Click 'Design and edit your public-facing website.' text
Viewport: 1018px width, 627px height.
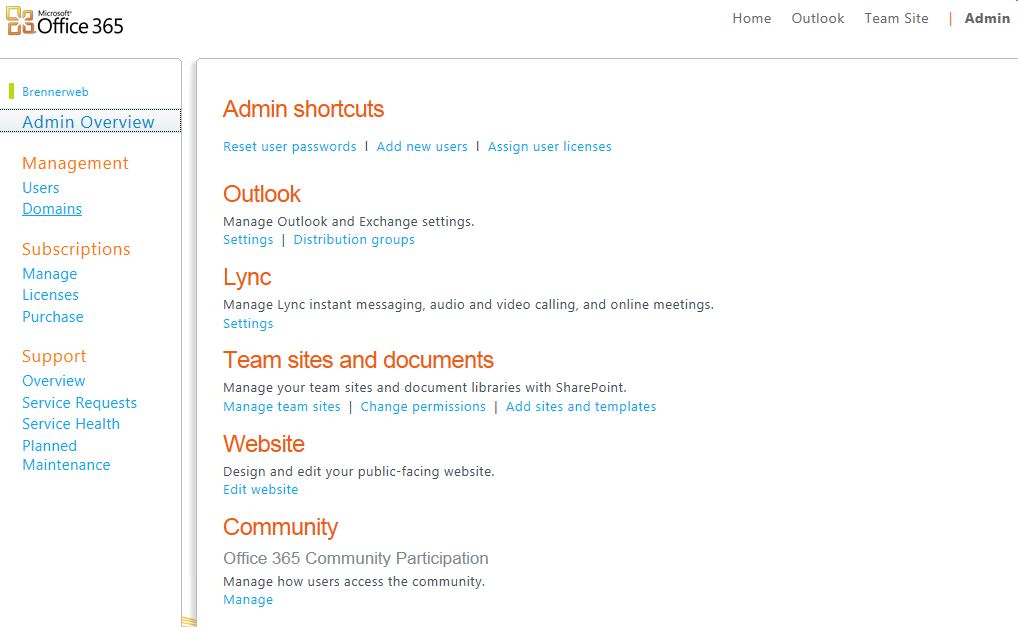358,471
